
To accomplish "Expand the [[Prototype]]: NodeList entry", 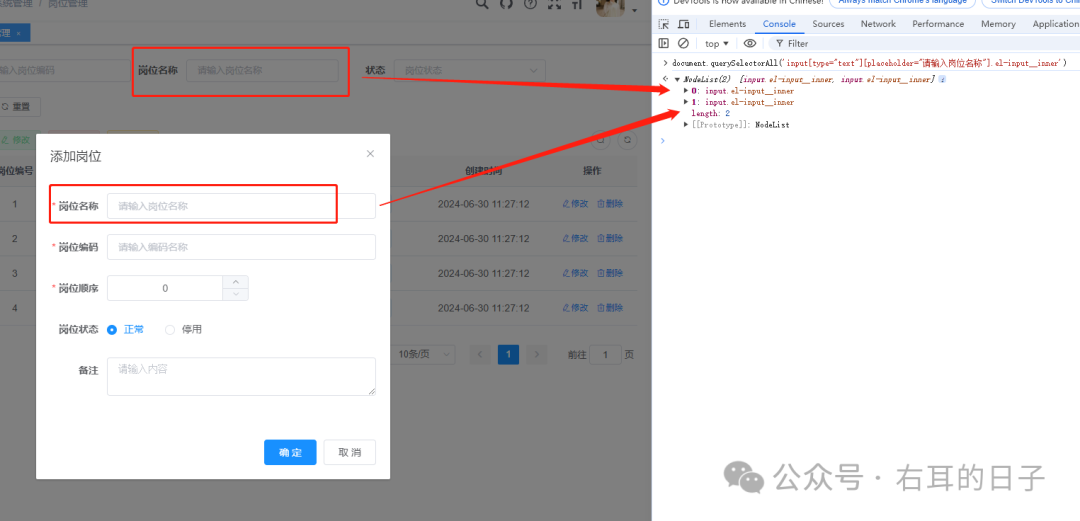I will coord(685,125).
